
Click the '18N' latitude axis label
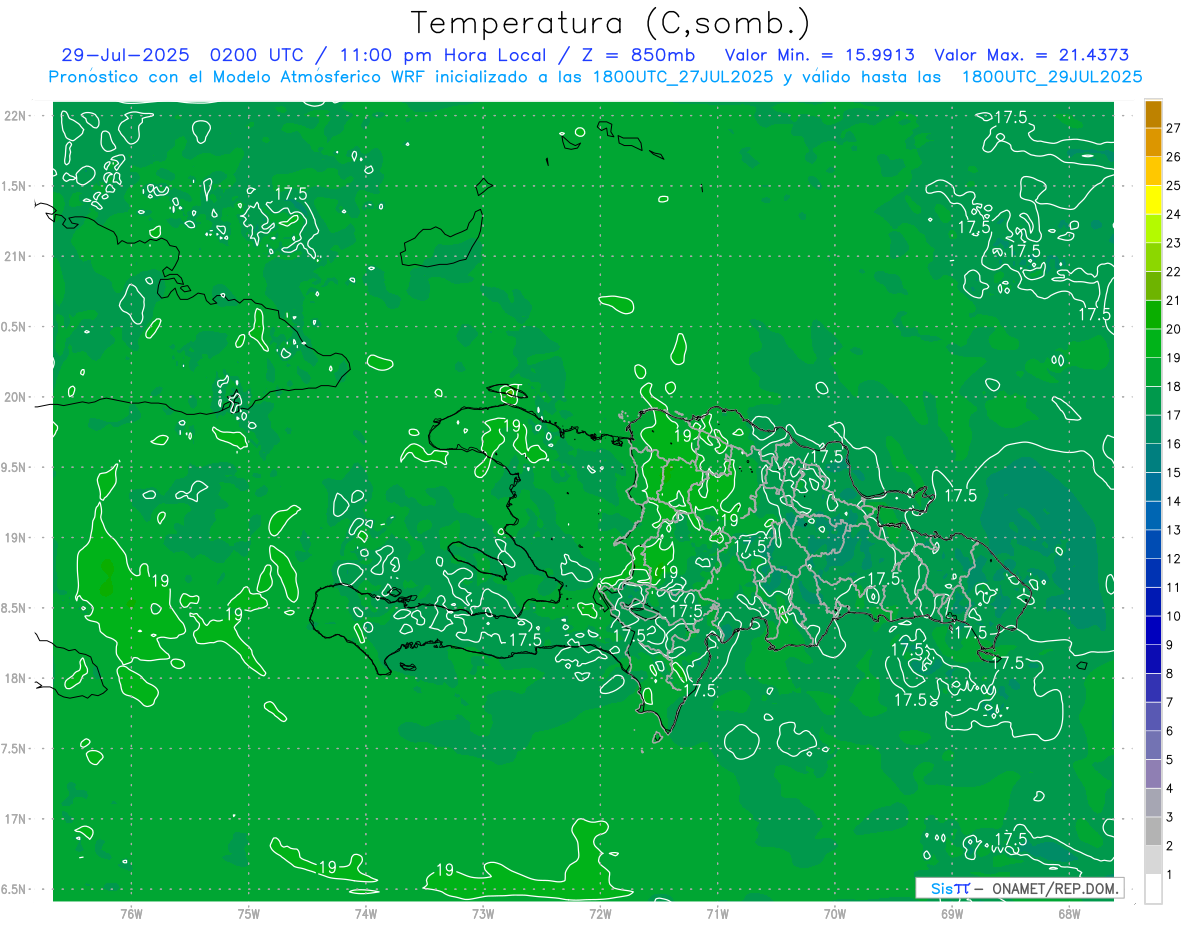point(15,678)
